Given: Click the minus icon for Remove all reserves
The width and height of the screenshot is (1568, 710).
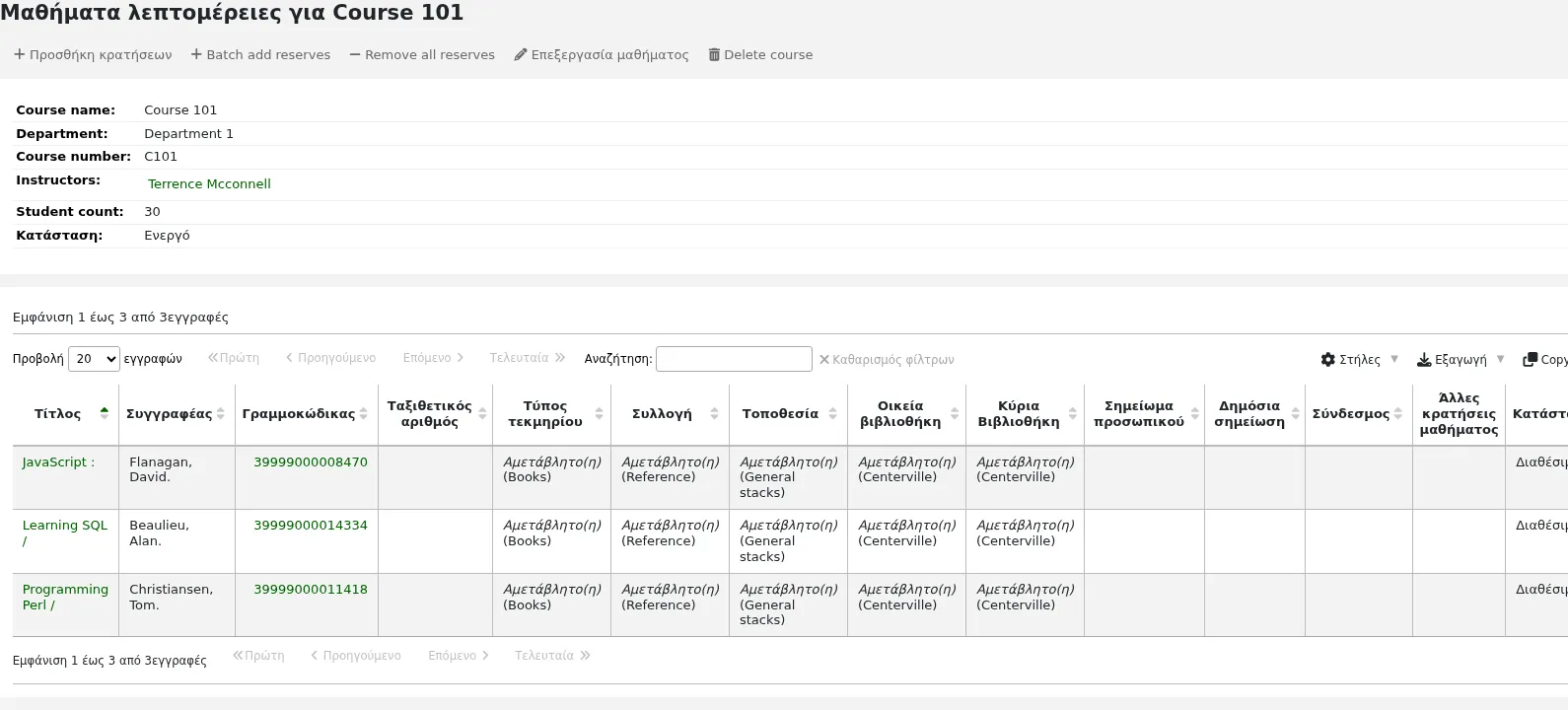Looking at the screenshot, I should pyautogui.click(x=355, y=54).
